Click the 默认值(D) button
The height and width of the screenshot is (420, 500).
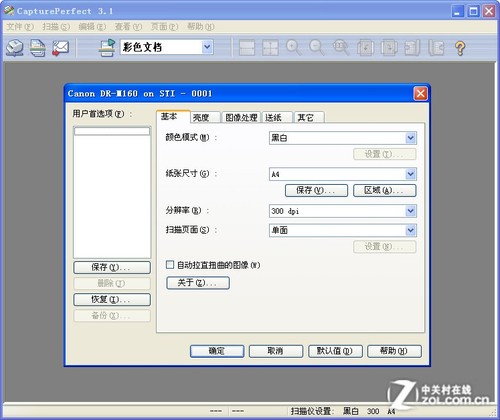click(x=335, y=351)
